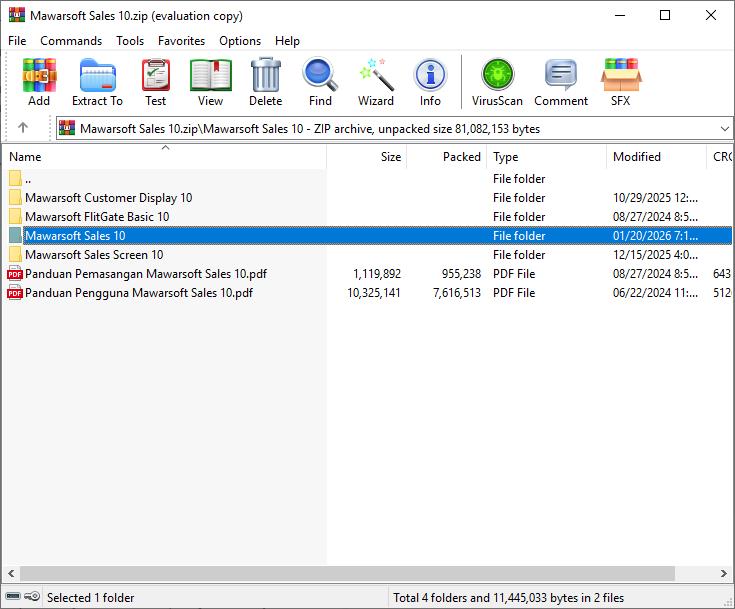The height and width of the screenshot is (609, 735).
Task: Open the View toolbar icon
Action: point(210,81)
